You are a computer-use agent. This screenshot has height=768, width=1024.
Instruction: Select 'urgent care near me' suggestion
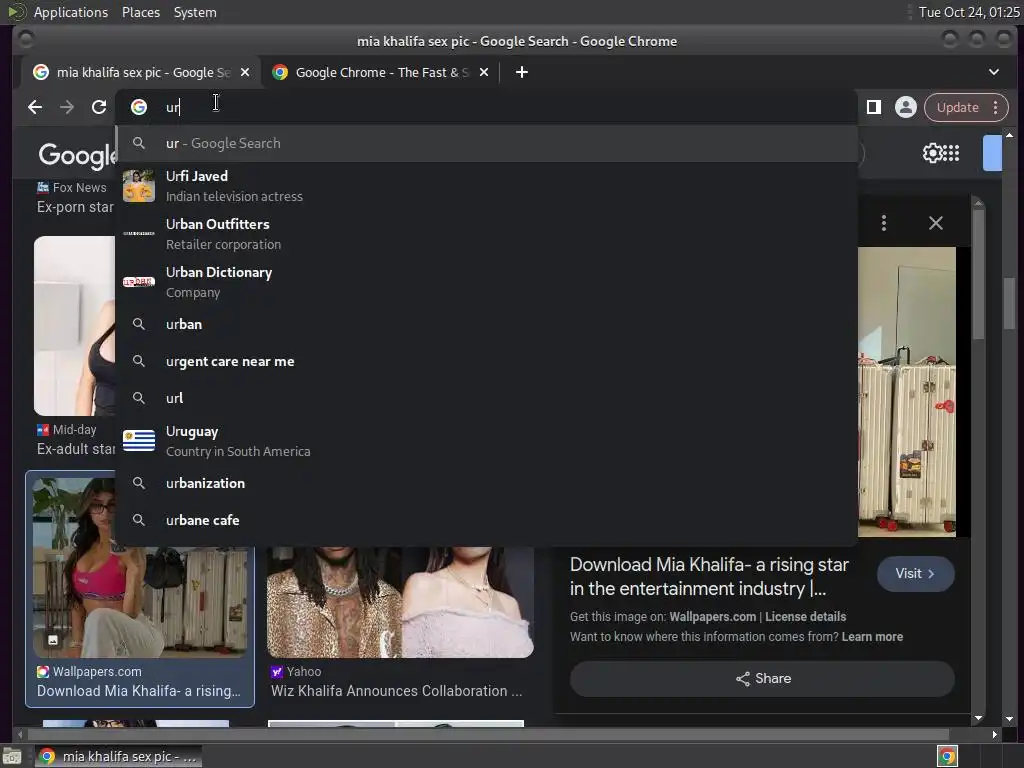coord(486,361)
